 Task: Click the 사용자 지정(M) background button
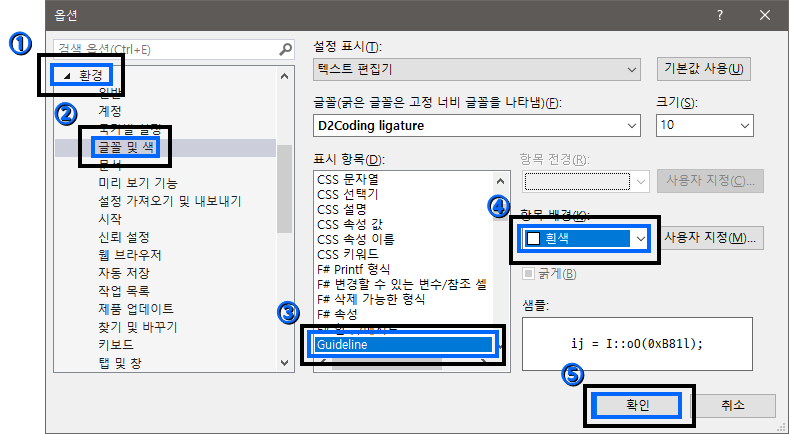[x=711, y=238]
